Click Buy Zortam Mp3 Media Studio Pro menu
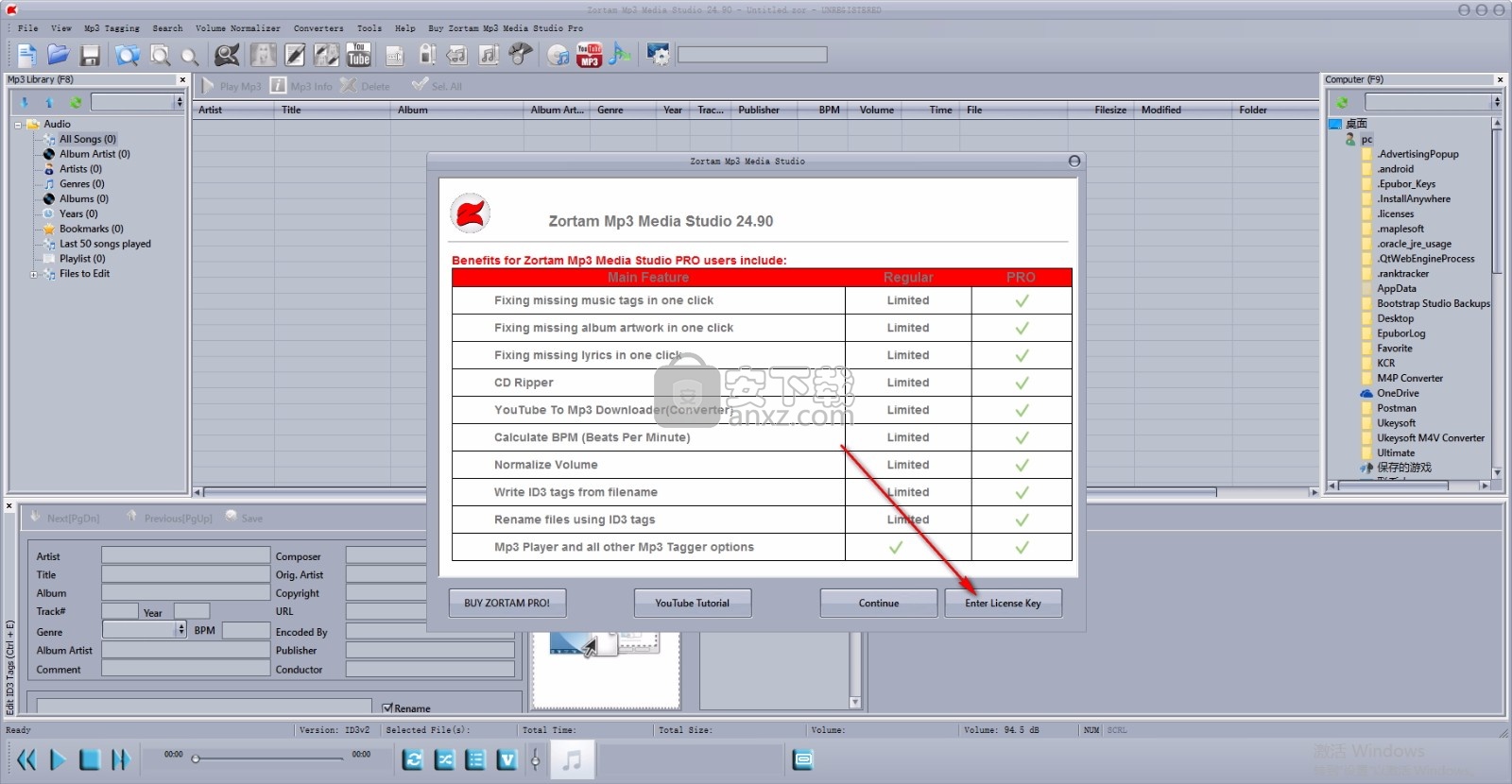 506,28
